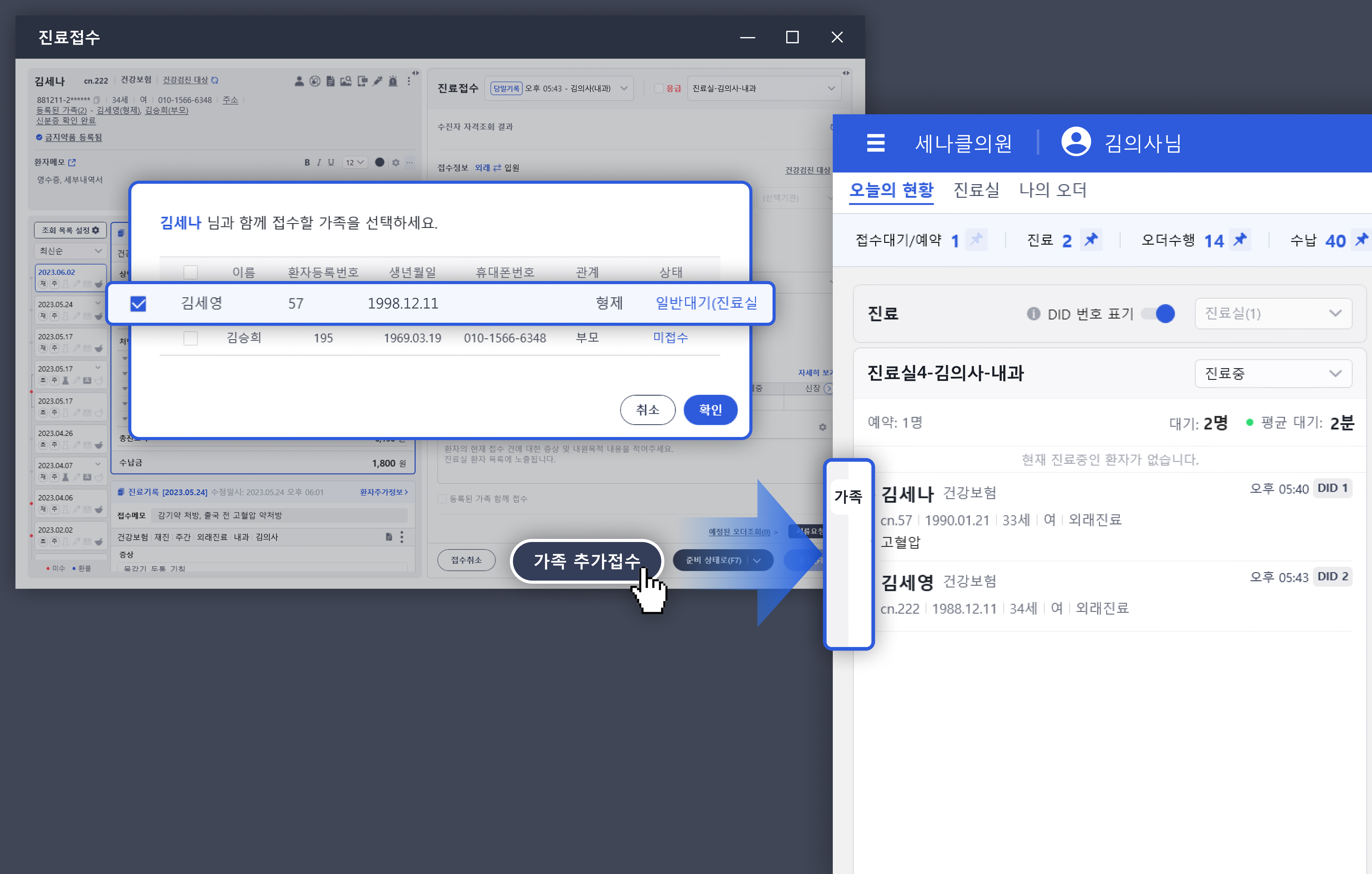1372x874 pixels.
Task: Click the 가족 추가접수 button
Action: click(586, 561)
